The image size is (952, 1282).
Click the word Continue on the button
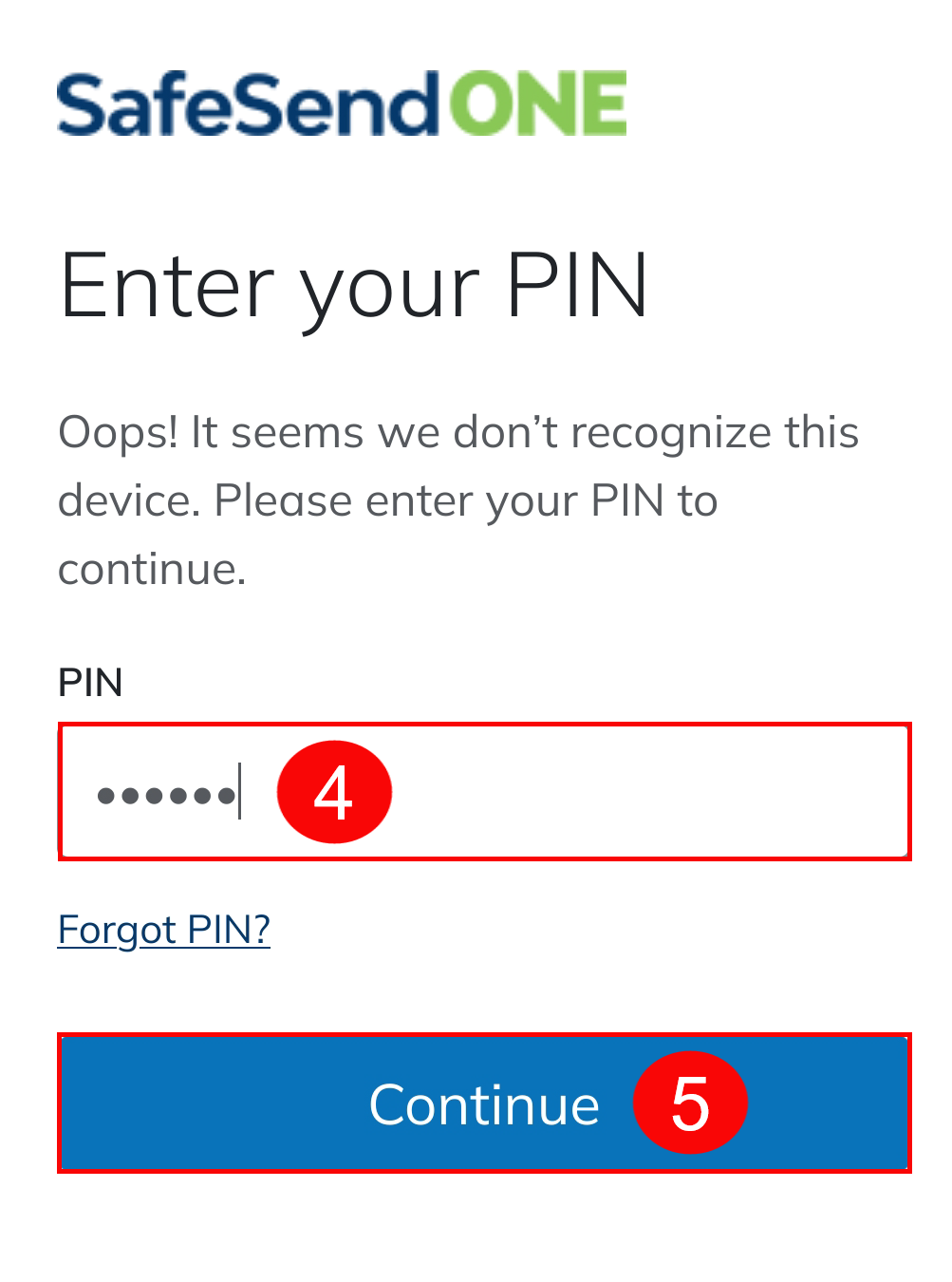point(484,1104)
